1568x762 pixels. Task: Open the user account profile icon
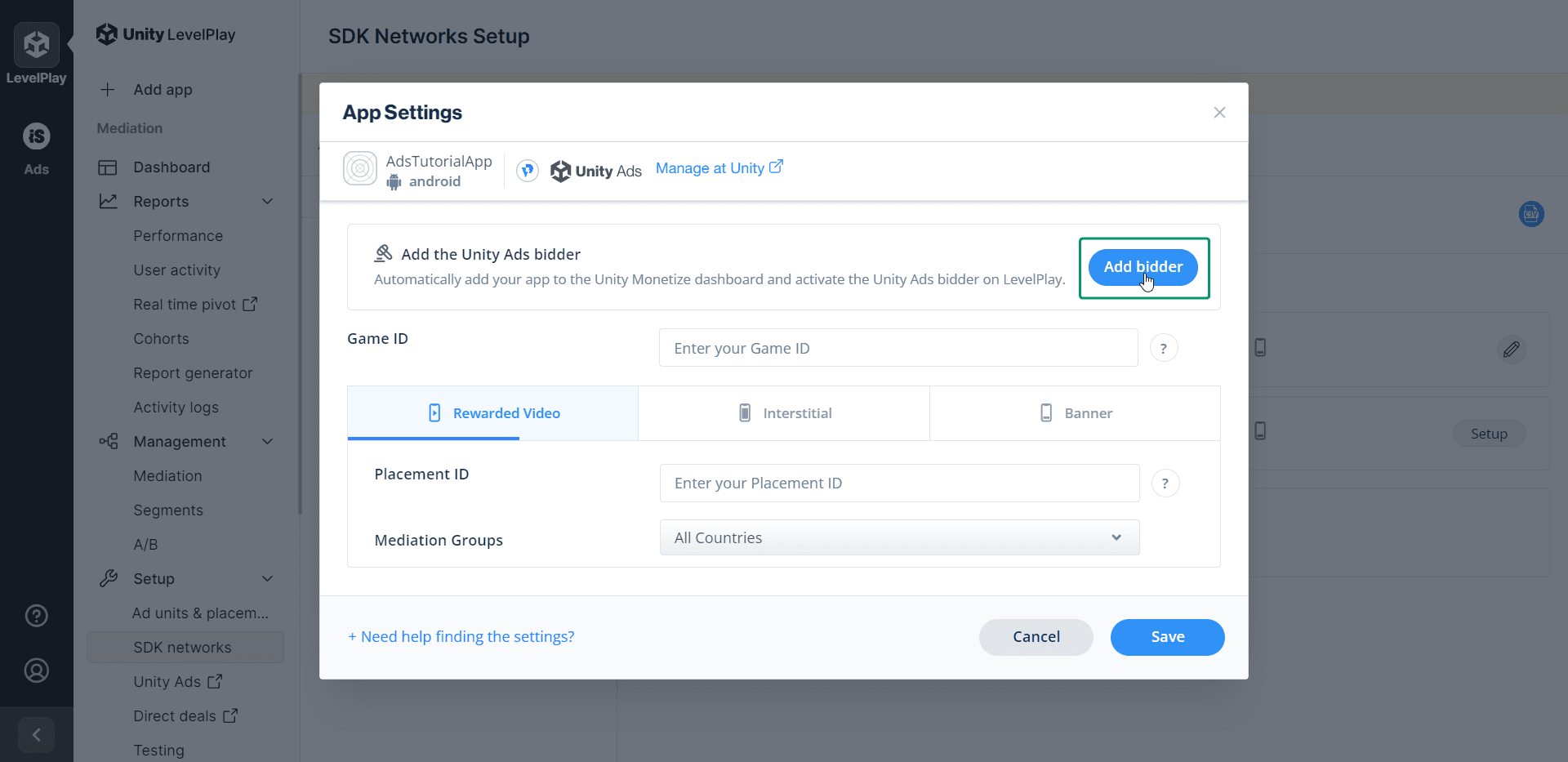[37, 671]
